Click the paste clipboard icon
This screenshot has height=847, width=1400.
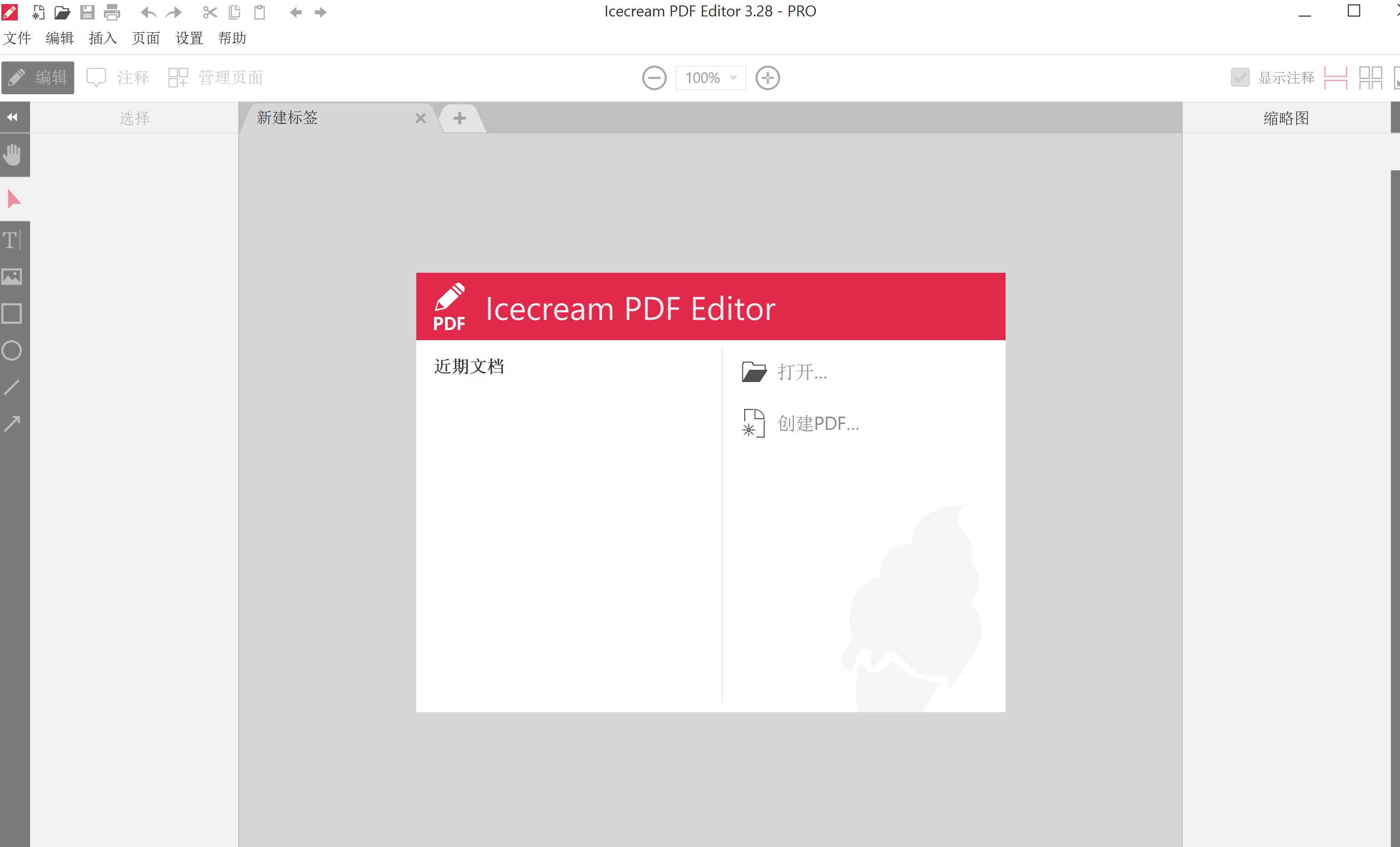[x=260, y=12]
